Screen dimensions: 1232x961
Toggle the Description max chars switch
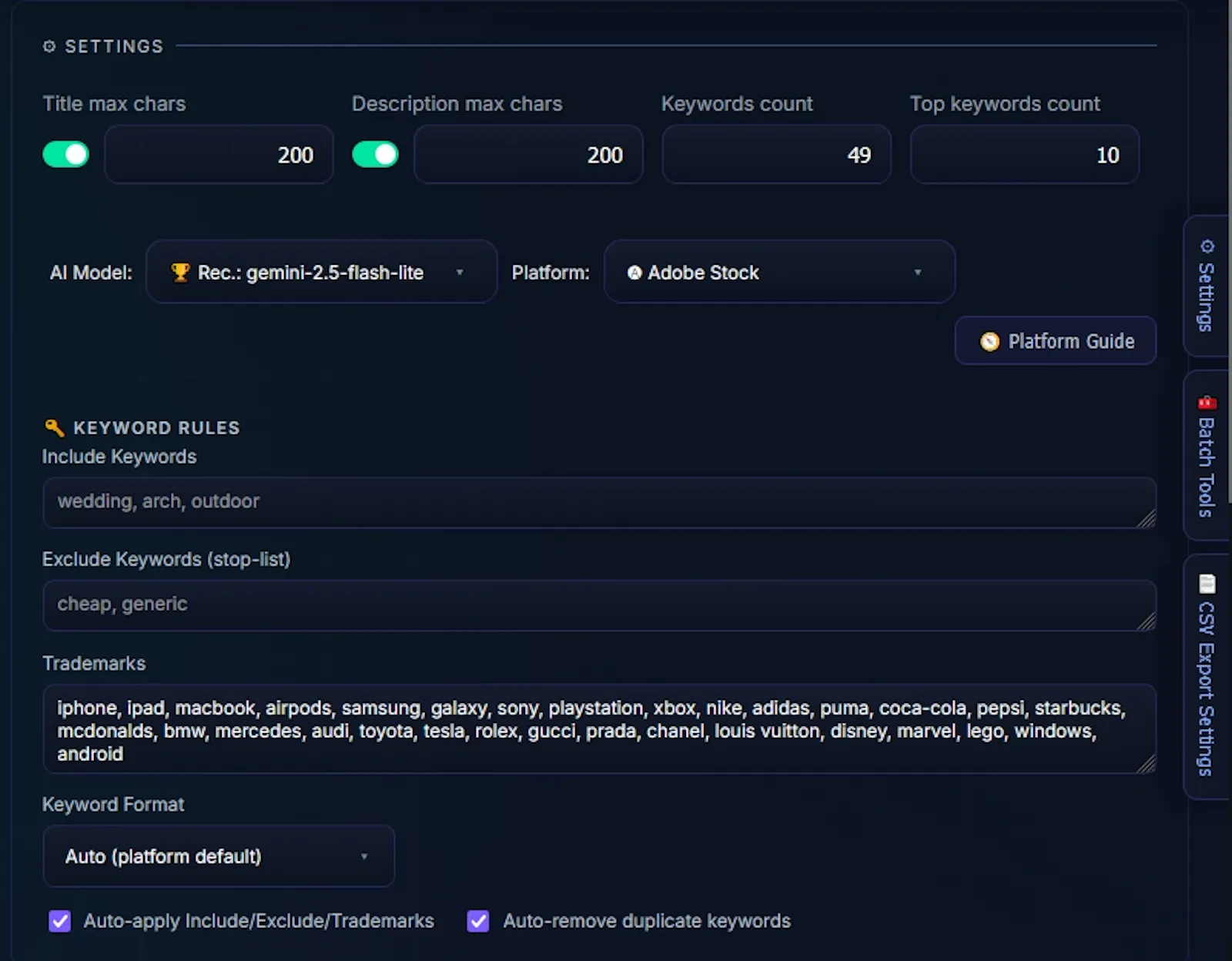375,154
